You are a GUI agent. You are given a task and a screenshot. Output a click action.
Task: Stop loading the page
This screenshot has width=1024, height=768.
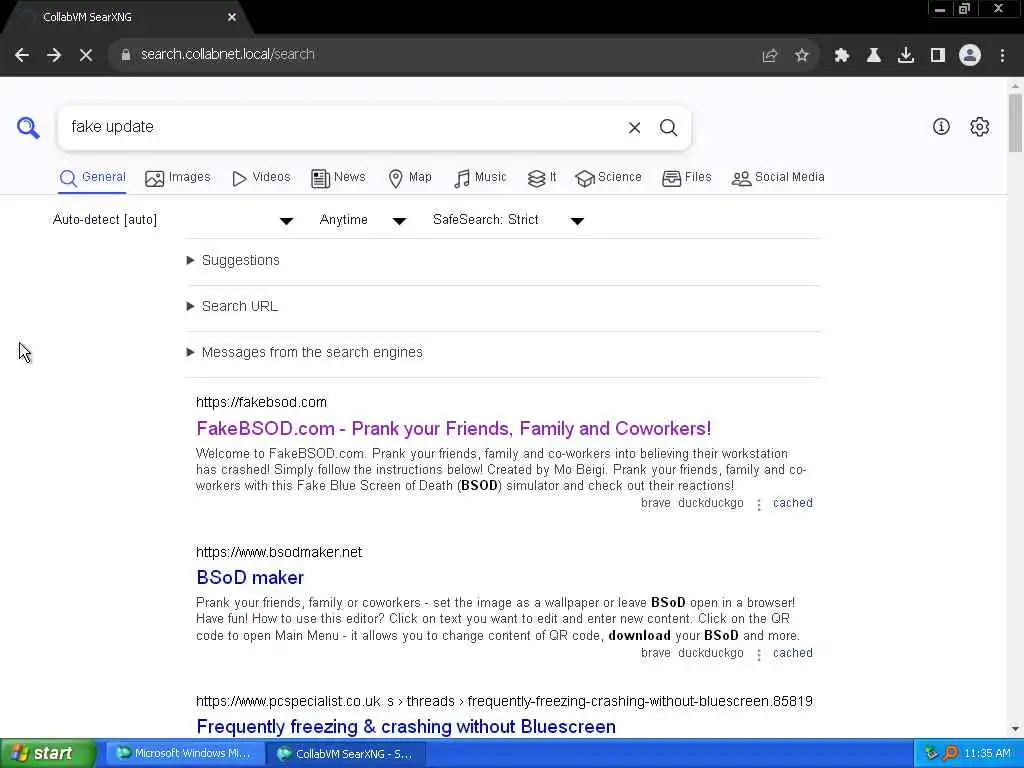click(x=86, y=55)
